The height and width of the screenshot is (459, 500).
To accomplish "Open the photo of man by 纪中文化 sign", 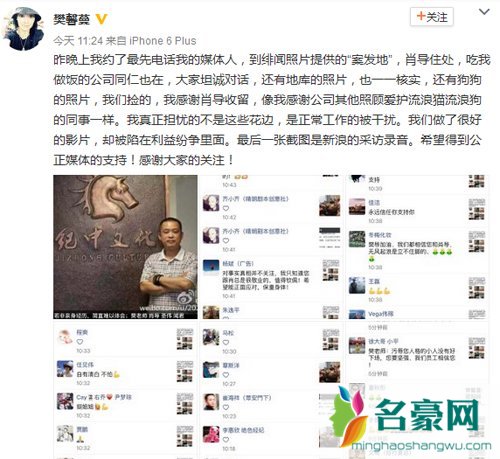I will click(x=125, y=247).
